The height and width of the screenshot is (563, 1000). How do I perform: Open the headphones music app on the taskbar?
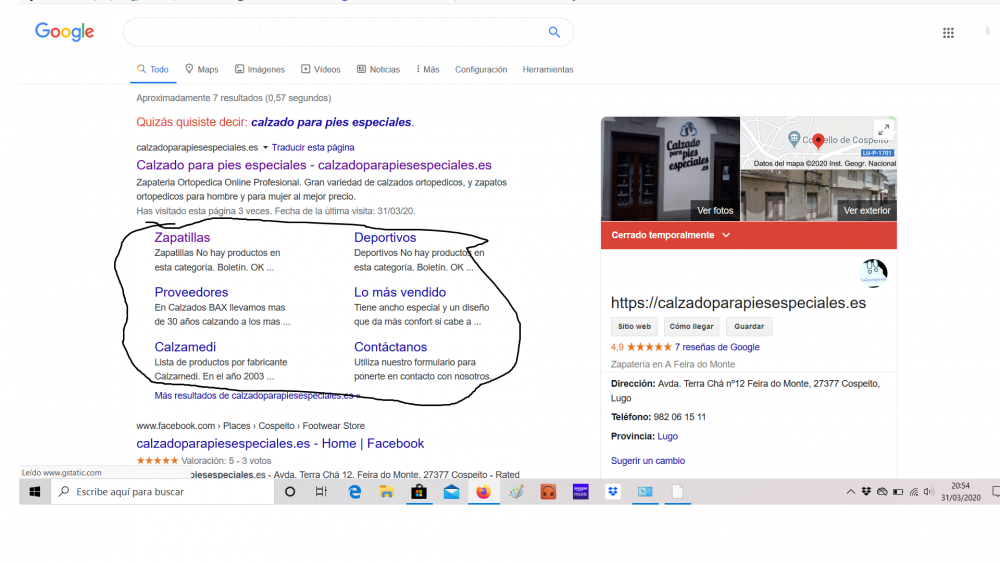point(548,492)
